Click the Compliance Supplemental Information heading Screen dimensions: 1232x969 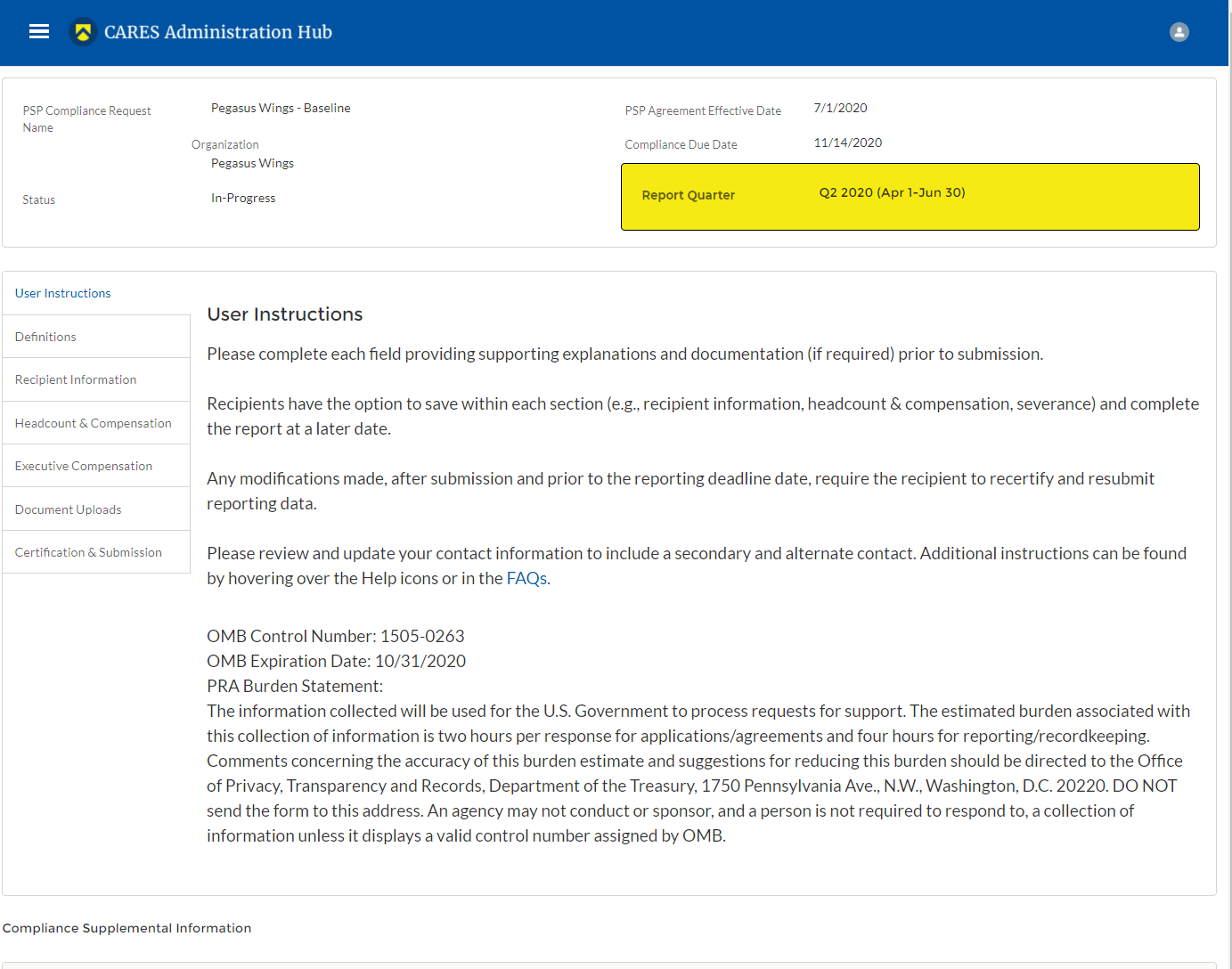tap(127, 928)
